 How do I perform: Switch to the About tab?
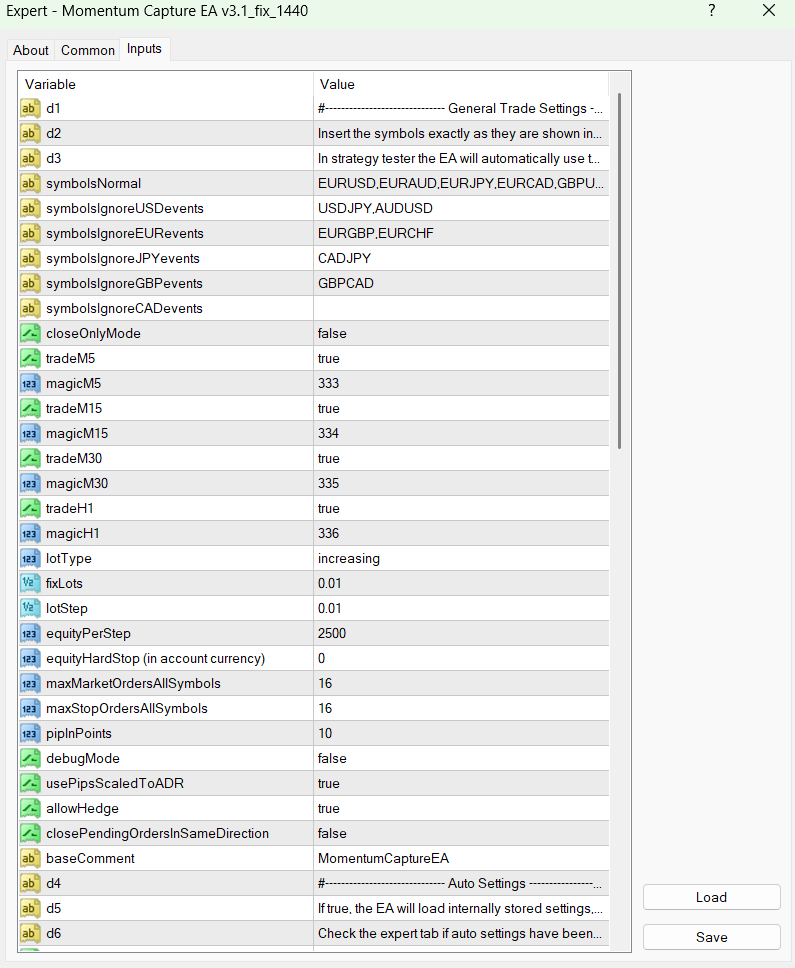[30, 50]
